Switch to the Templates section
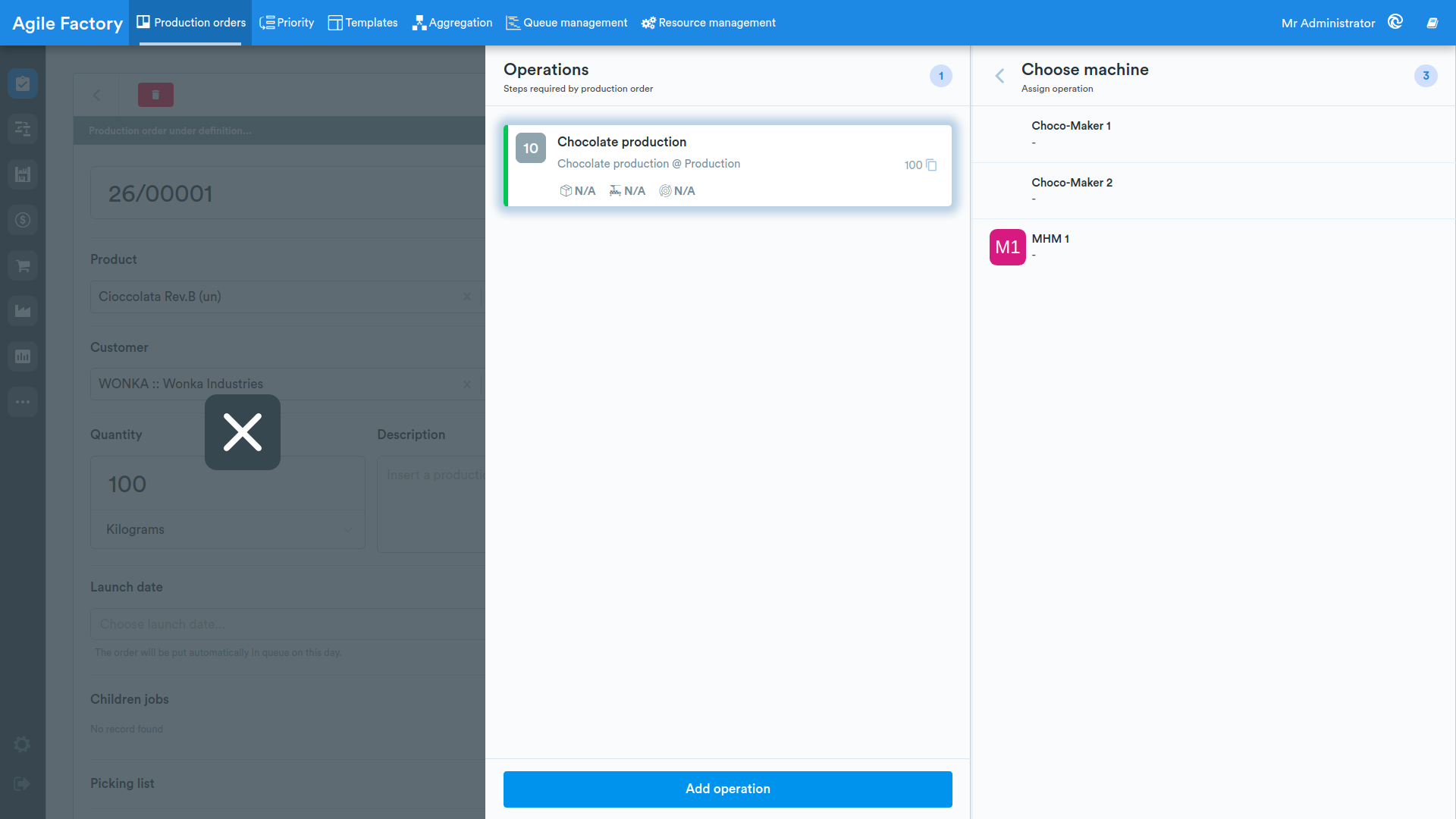1456x819 pixels. click(x=362, y=23)
